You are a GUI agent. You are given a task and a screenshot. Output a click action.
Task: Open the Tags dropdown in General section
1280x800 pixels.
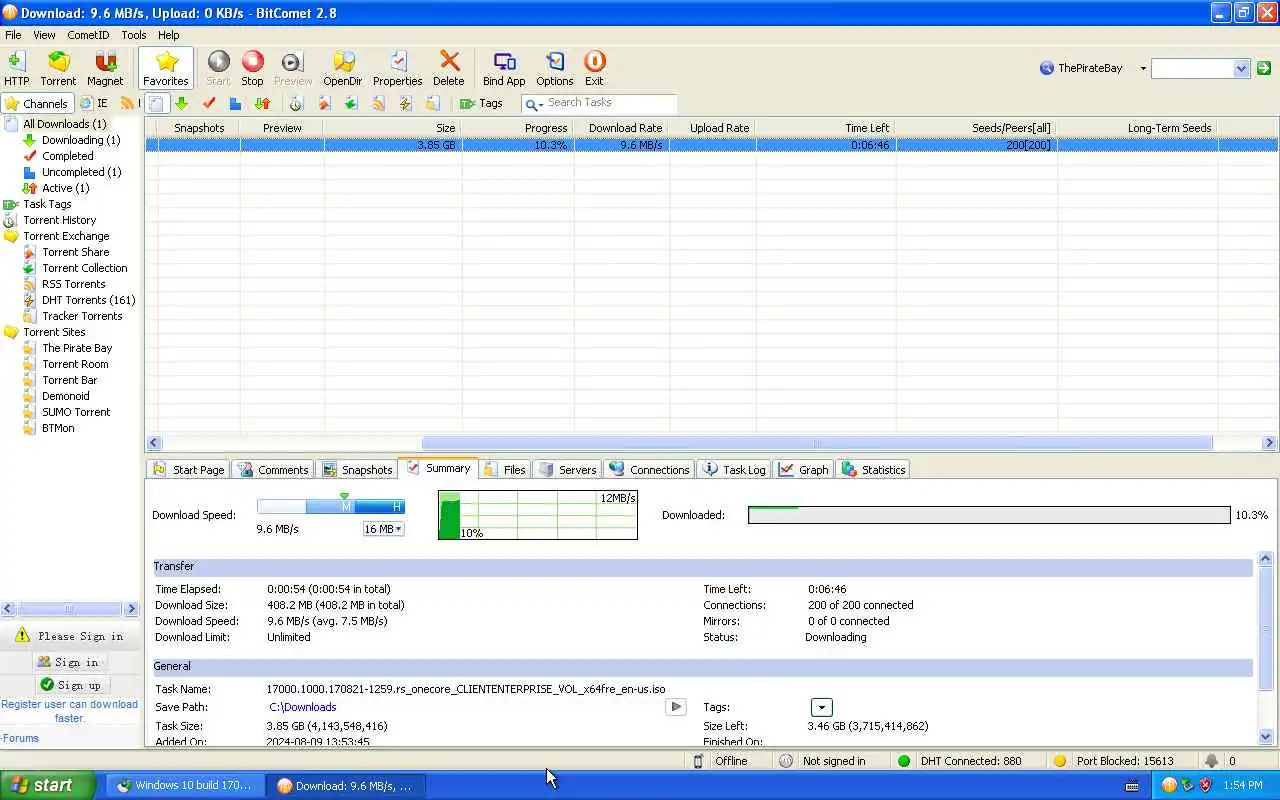(820, 708)
